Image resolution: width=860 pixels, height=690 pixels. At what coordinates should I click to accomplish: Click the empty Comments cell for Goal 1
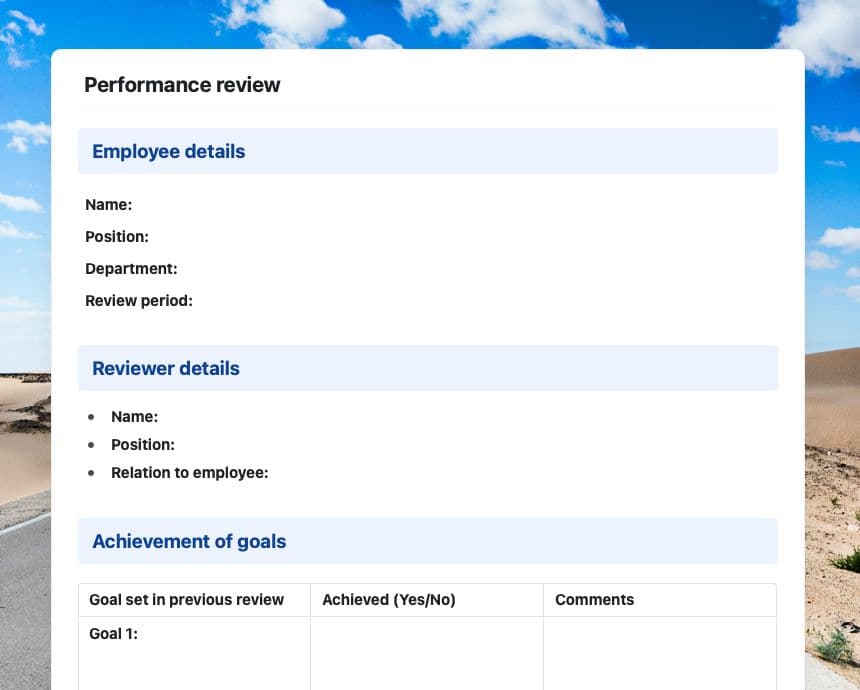(x=660, y=650)
